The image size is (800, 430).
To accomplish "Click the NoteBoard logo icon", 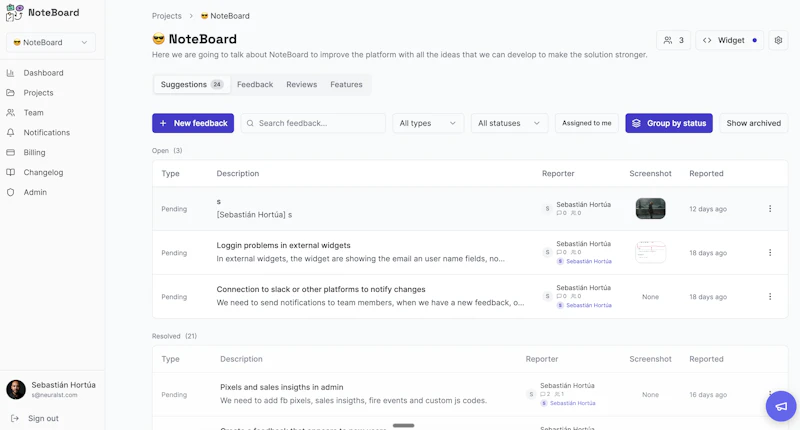I will (14, 13).
